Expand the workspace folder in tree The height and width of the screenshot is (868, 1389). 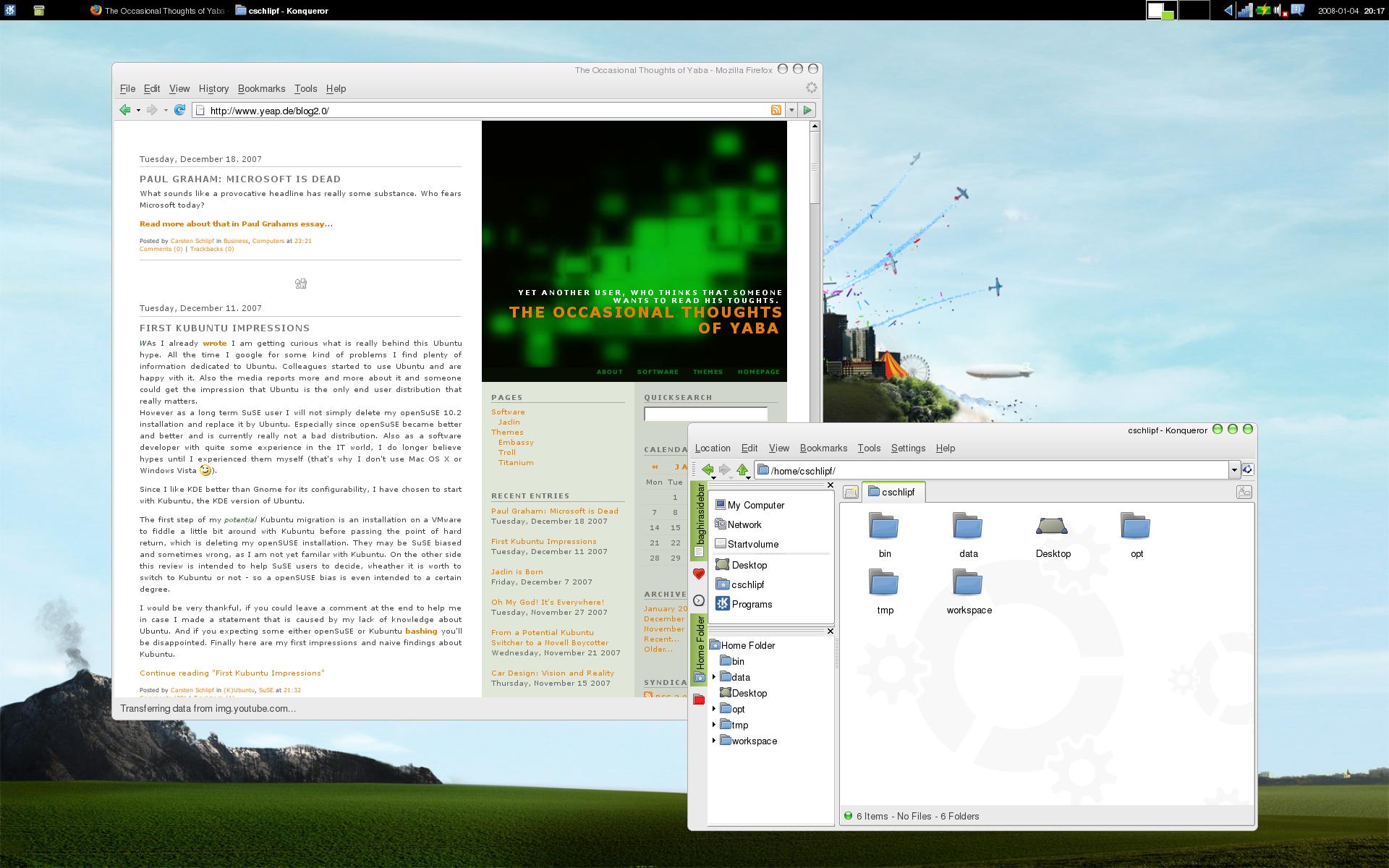click(714, 741)
